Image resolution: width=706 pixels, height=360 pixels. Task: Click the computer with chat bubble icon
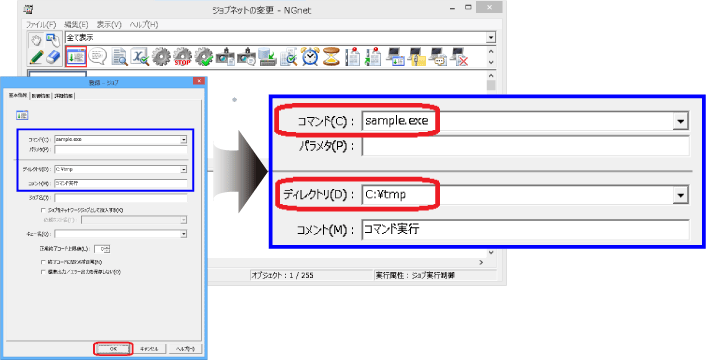coord(438,57)
